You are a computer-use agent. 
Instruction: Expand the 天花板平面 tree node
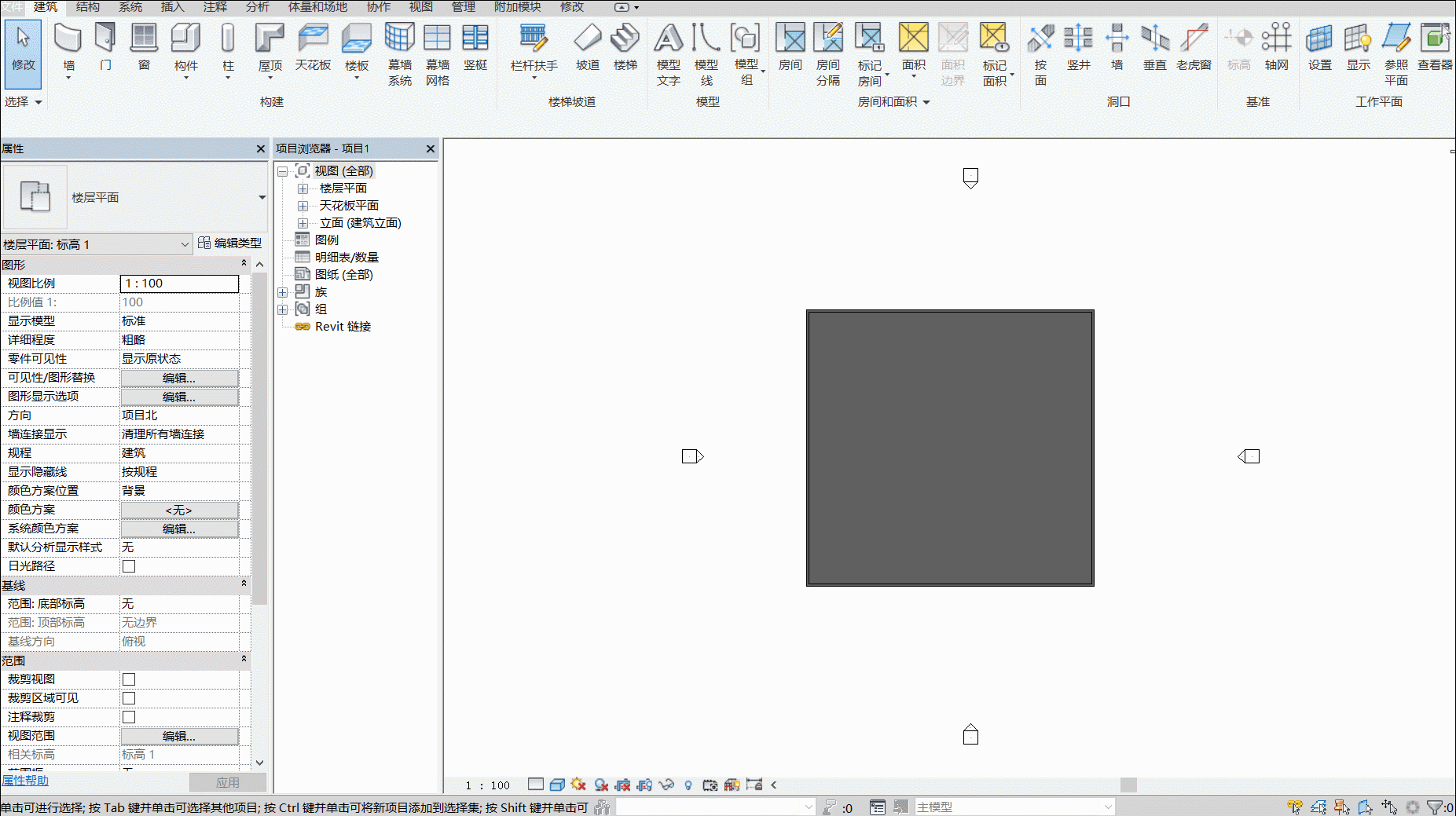(x=303, y=206)
